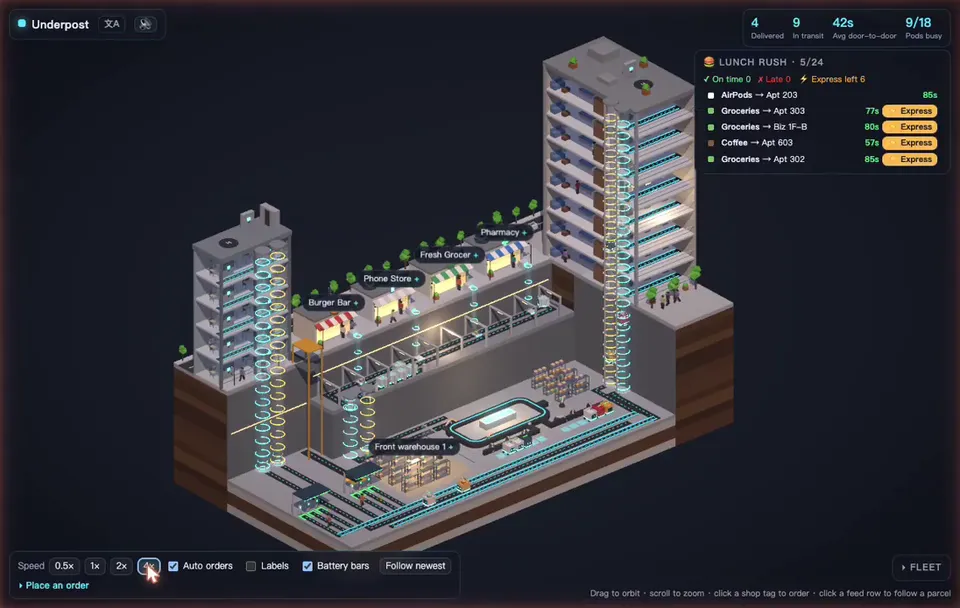Image resolution: width=960 pixels, height=608 pixels.
Task: Follow the Groceries to Apt 303 row
Action: pos(822,111)
